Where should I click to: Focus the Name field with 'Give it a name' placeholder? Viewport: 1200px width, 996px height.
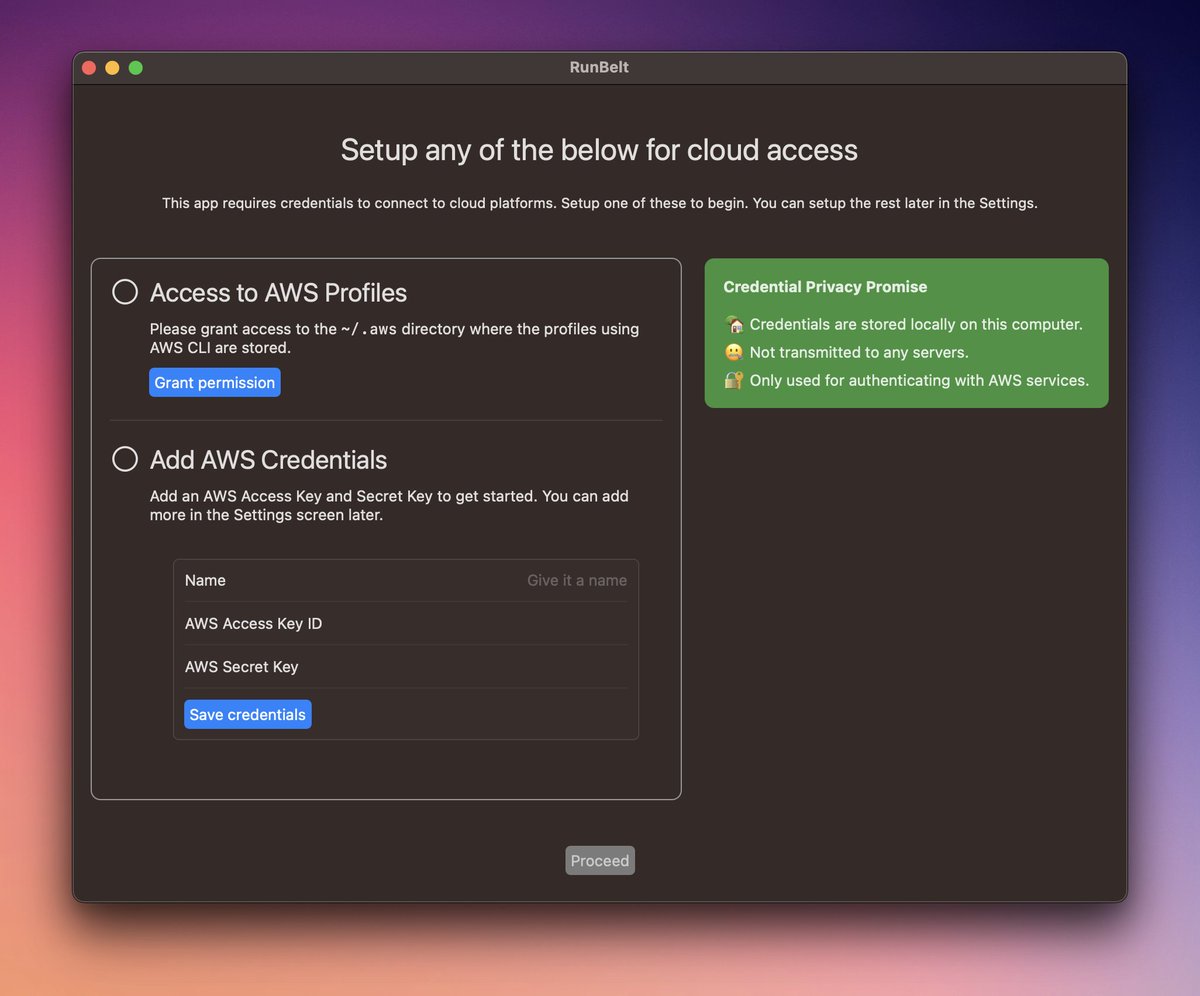[406, 581]
